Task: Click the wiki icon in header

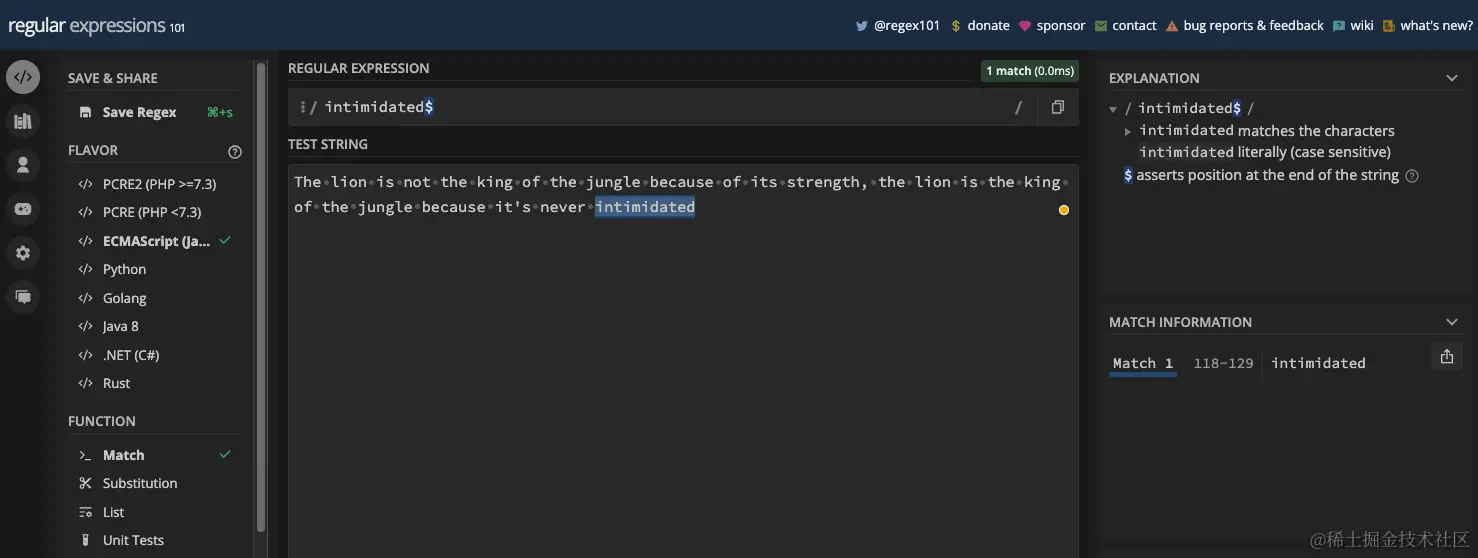Action: coord(1339,26)
